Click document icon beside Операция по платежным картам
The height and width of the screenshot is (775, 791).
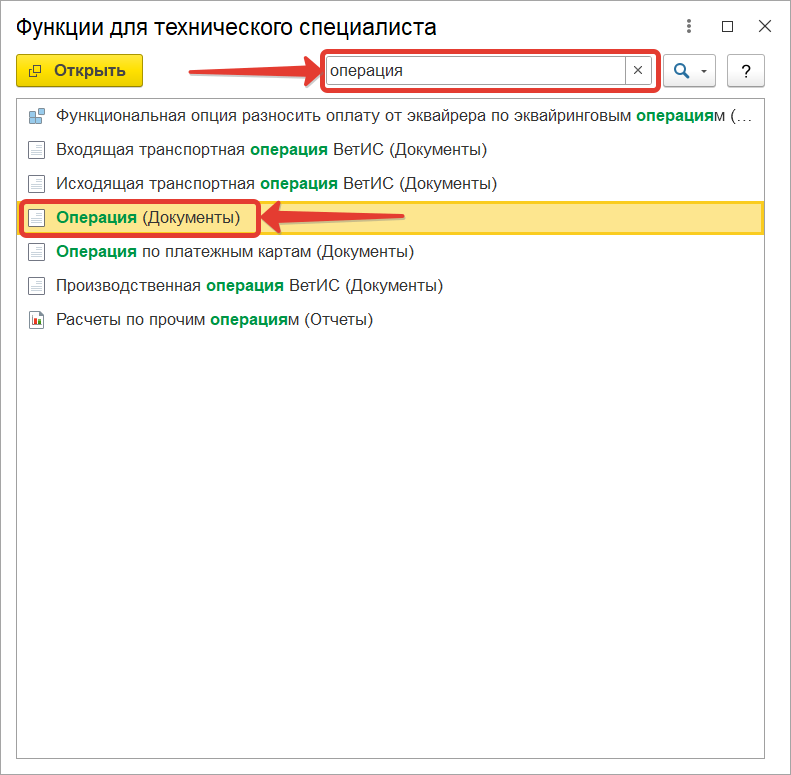pos(37,252)
